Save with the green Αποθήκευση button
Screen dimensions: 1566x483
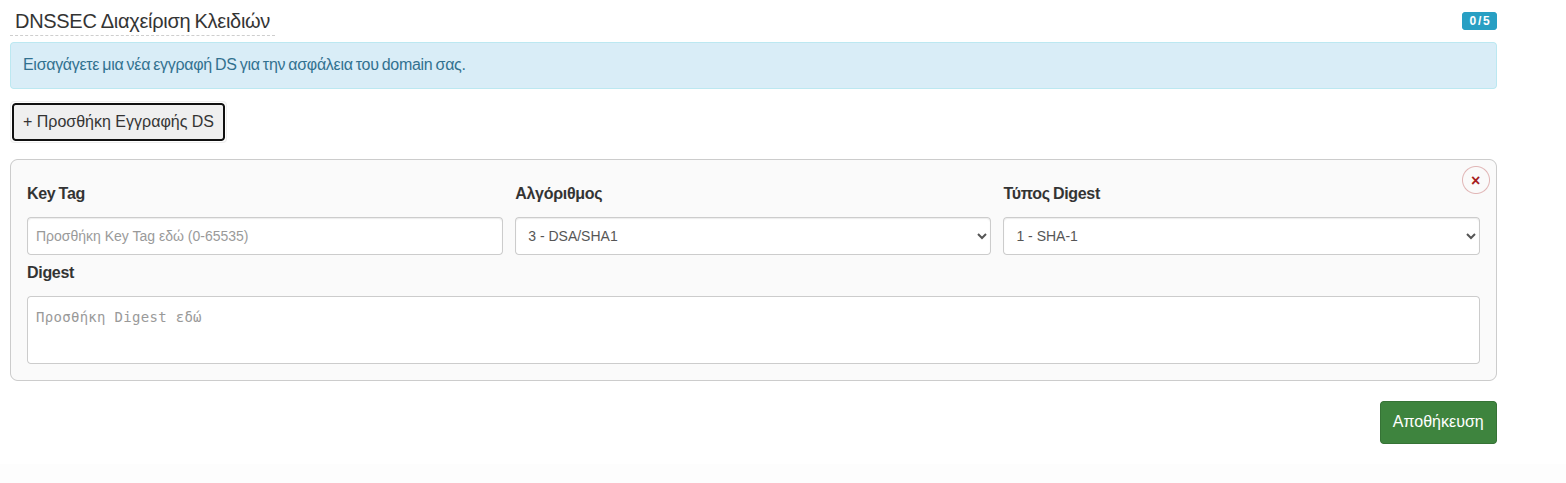[1437, 422]
